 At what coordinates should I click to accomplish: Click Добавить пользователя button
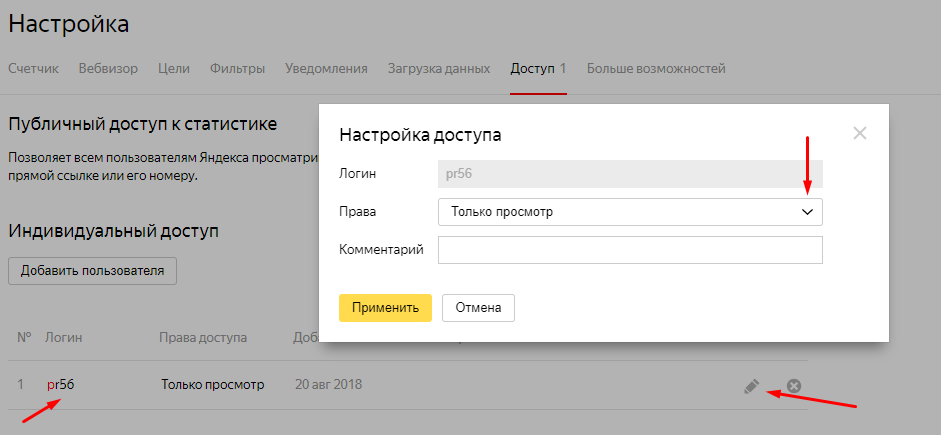[x=92, y=270]
